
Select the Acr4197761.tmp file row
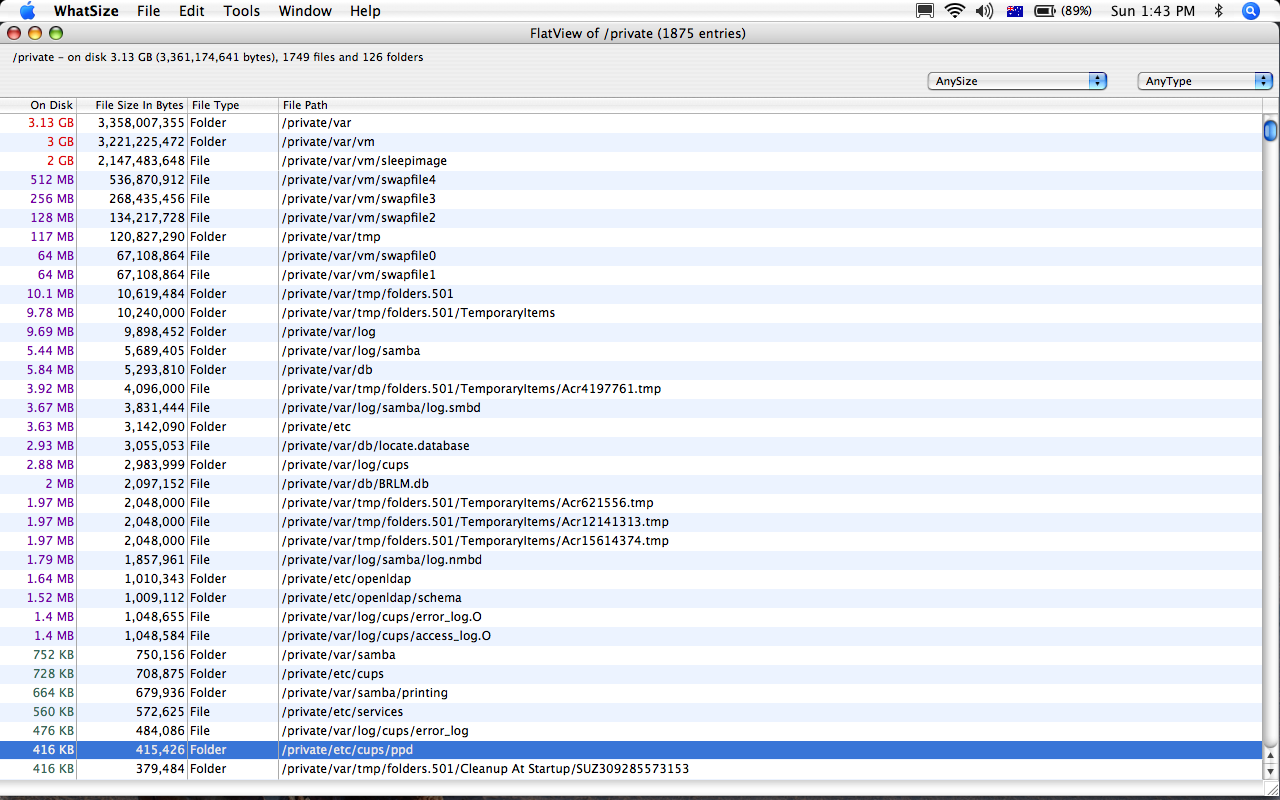click(631, 389)
